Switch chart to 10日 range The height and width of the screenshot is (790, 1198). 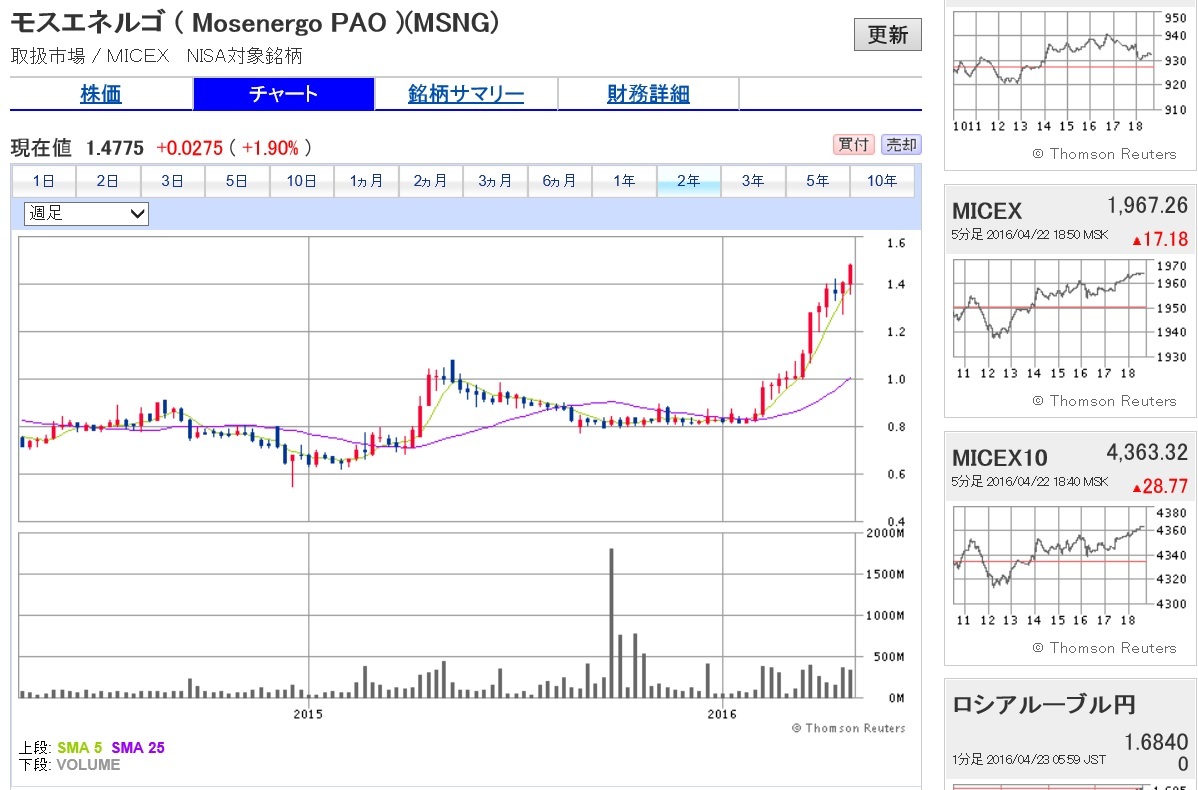pos(301,181)
